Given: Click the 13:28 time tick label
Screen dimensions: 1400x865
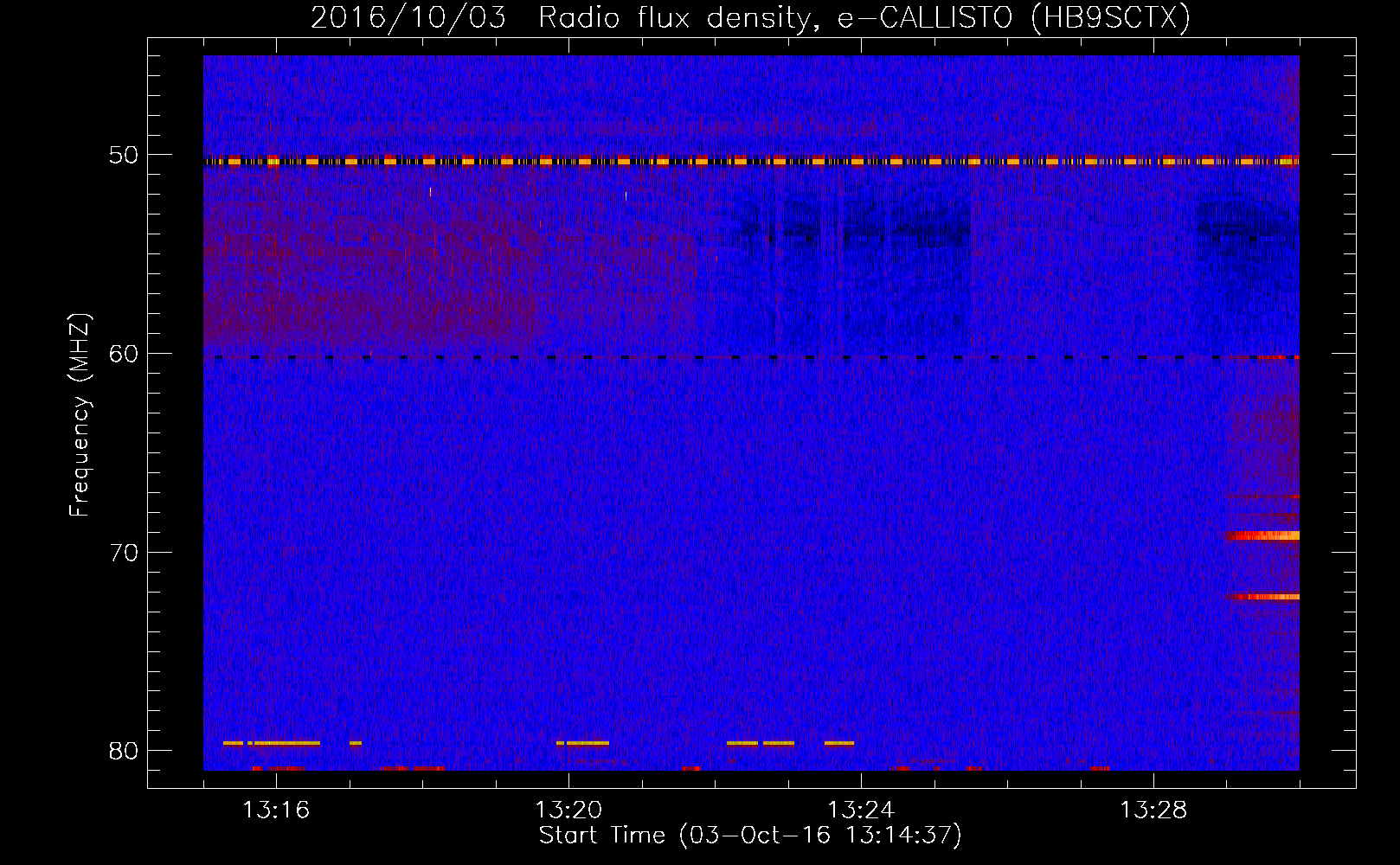Looking at the screenshot, I should pyautogui.click(x=1153, y=810).
